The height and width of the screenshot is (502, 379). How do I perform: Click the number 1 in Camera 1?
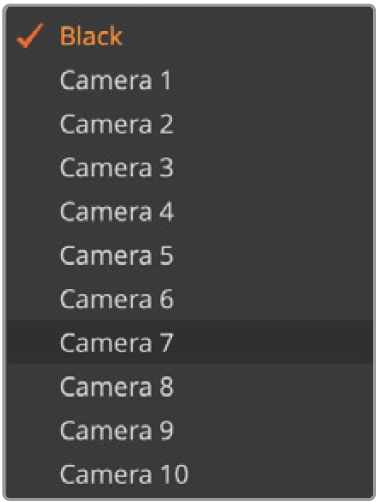click(165, 80)
